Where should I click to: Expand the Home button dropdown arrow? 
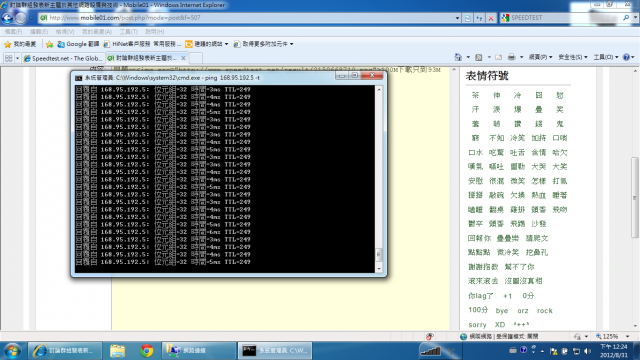[x=468, y=57]
